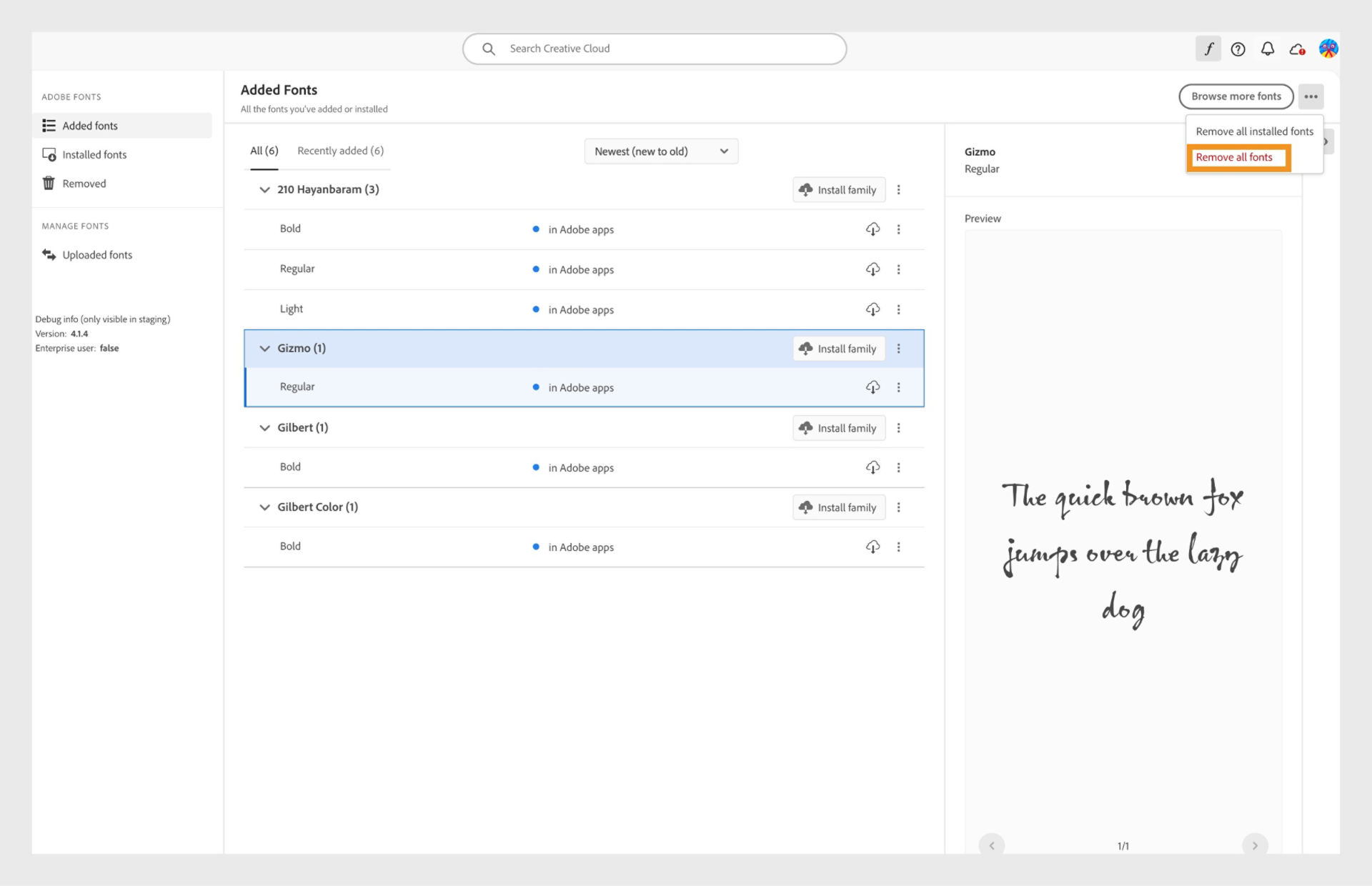Click the Adobe Fonts 'f' icon
The image size is (1372, 886).
click(x=1208, y=49)
